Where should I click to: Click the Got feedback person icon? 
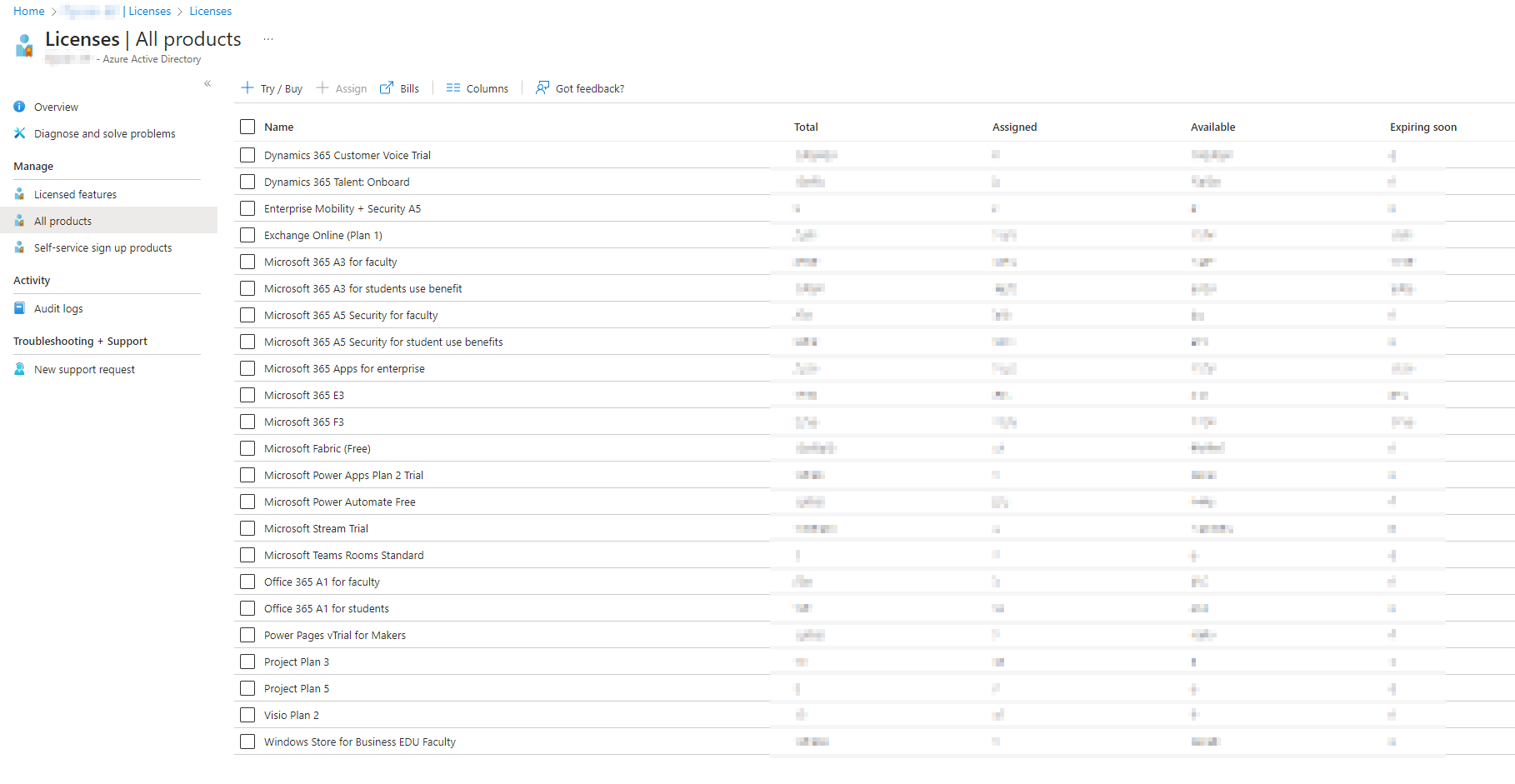(542, 87)
